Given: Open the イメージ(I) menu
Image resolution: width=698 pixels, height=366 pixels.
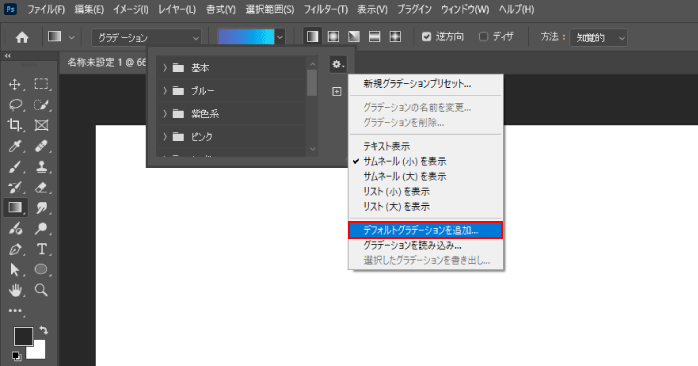Looking at the screenshot, I should pos(130,9).
